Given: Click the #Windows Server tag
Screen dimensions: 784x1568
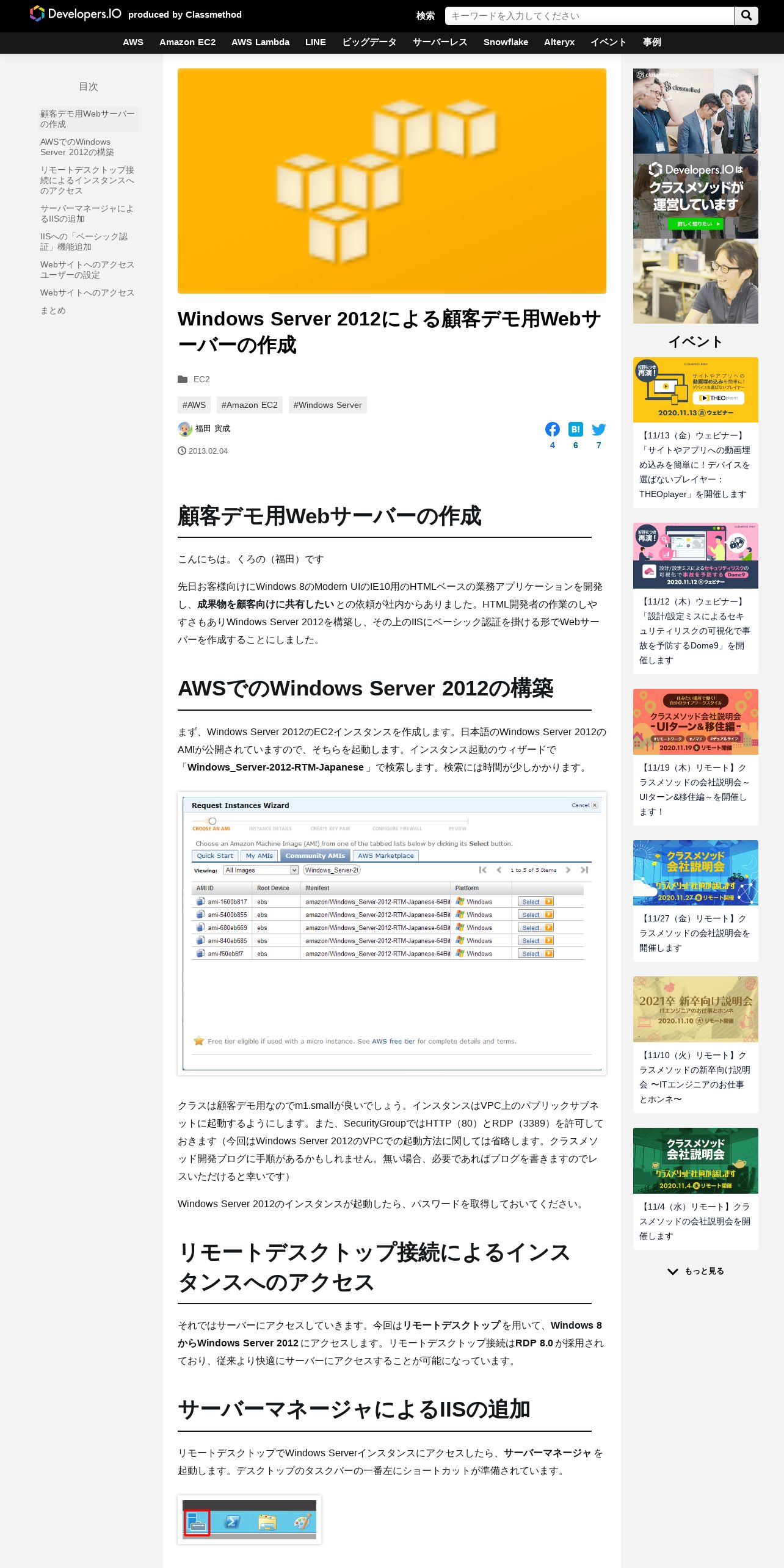Looking at the screenshot, I should [327, 405].
